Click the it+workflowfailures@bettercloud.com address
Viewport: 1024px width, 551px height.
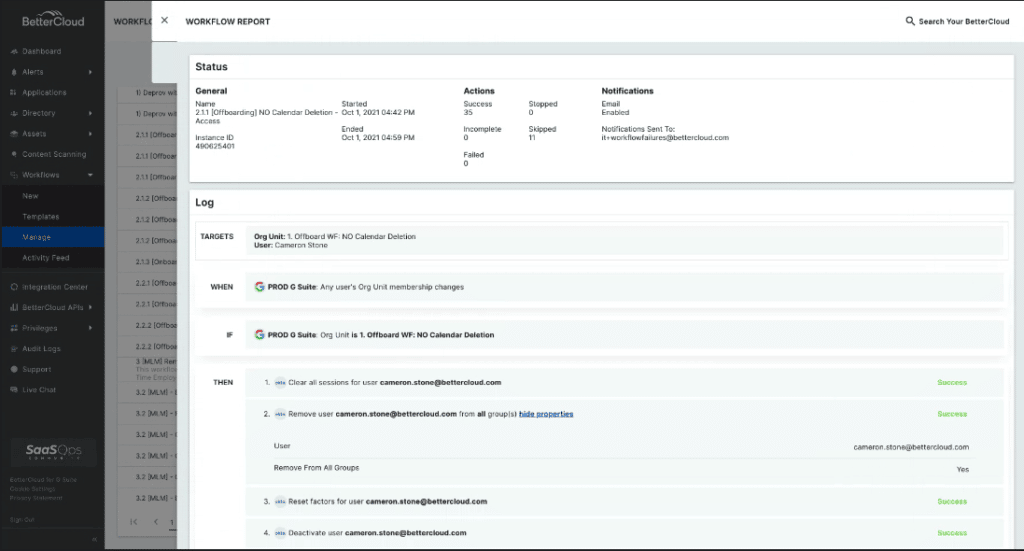tap(665, 138)
